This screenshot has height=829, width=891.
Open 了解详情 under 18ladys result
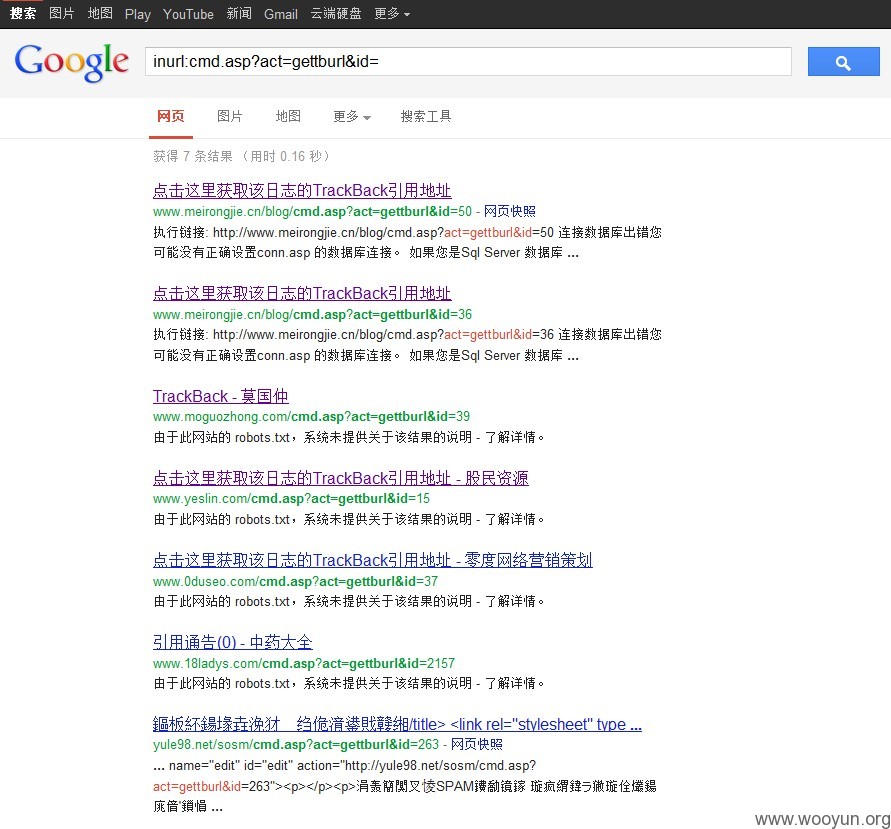(x=510, y=682)
